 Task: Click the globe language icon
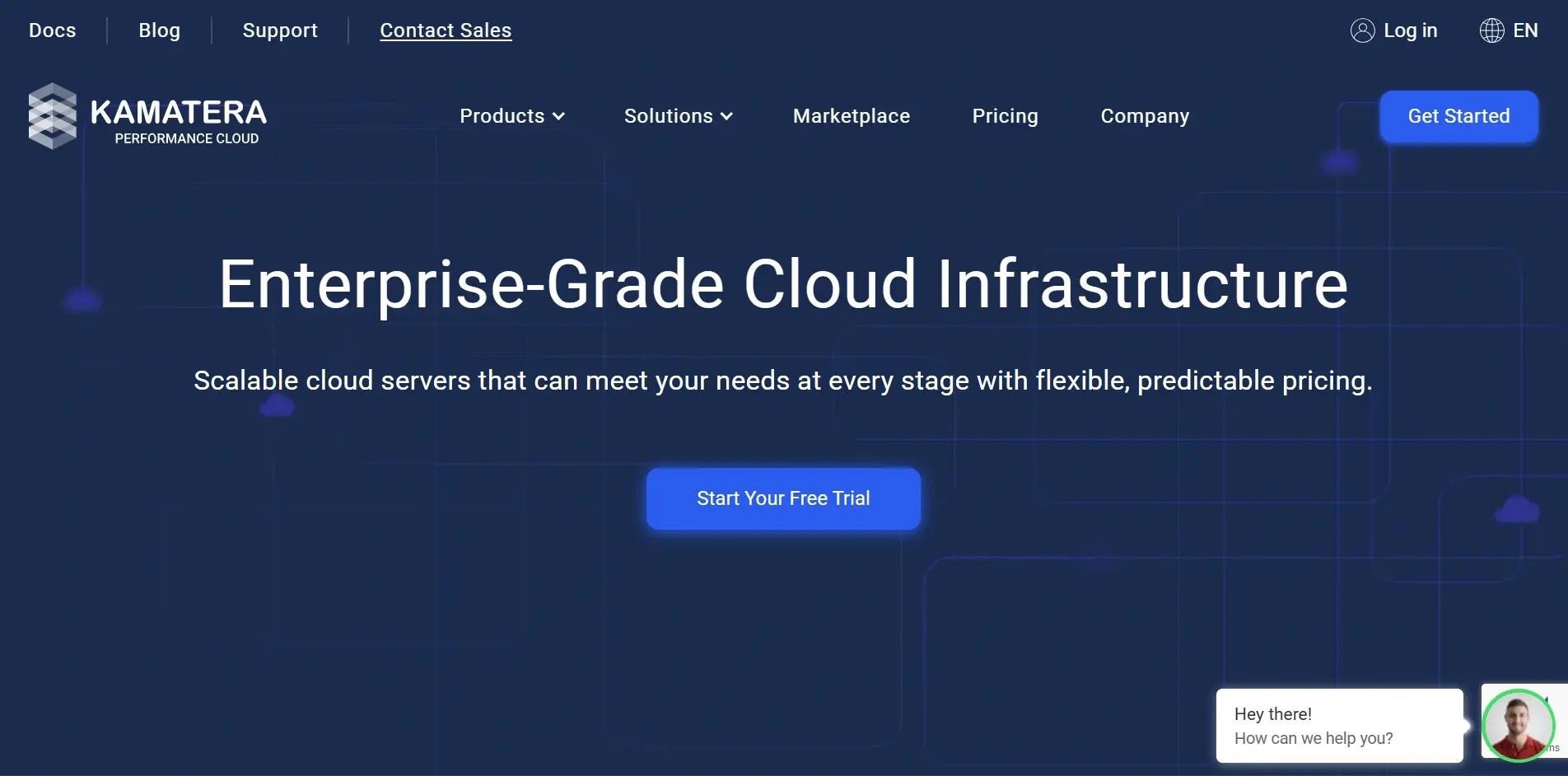pyautogui.click(x=1491, y=30)
